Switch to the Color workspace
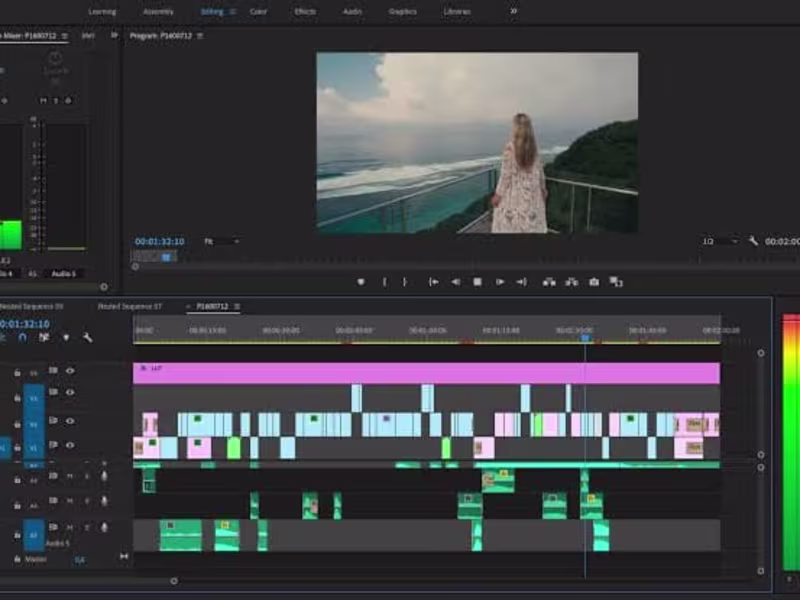Image resolution: width=800 pixels, height=600 pixels. (258, 11)
